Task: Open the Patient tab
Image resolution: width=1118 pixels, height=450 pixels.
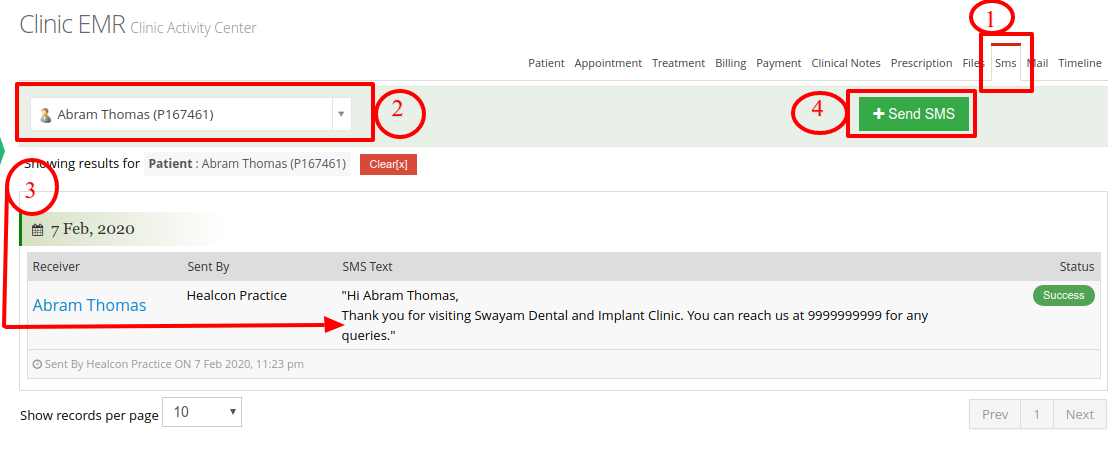Action: point(546,63)
